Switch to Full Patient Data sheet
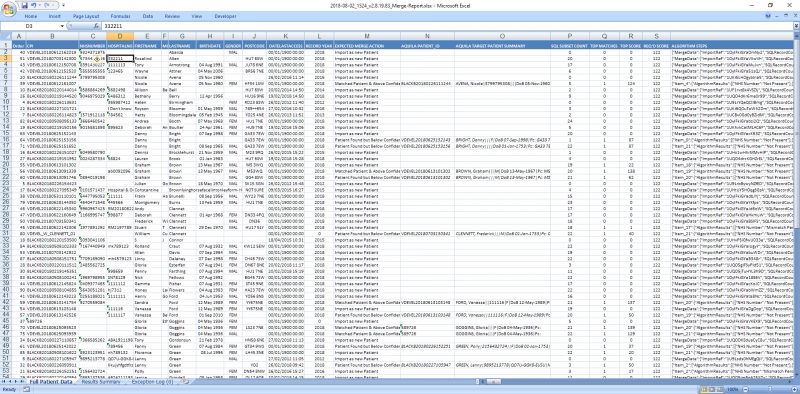Viewport: 800px width, 394px height. tap(51, 382)
